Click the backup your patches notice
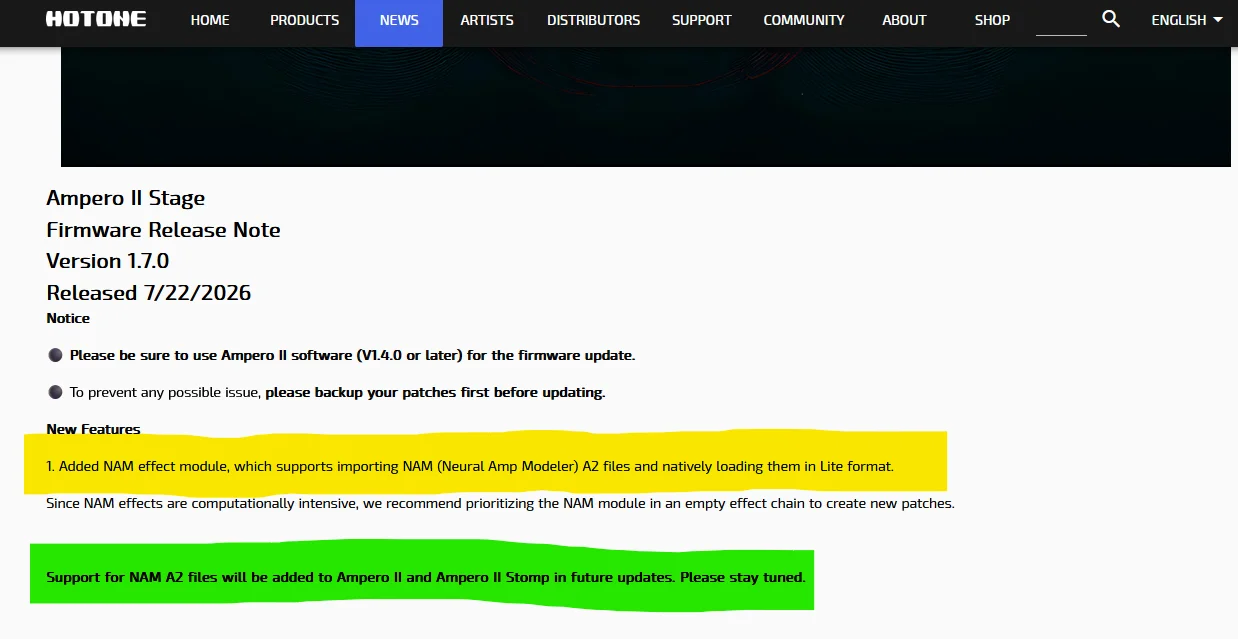Image resolution: width=1238 pixels, height=639 pixels. (337, 392)
